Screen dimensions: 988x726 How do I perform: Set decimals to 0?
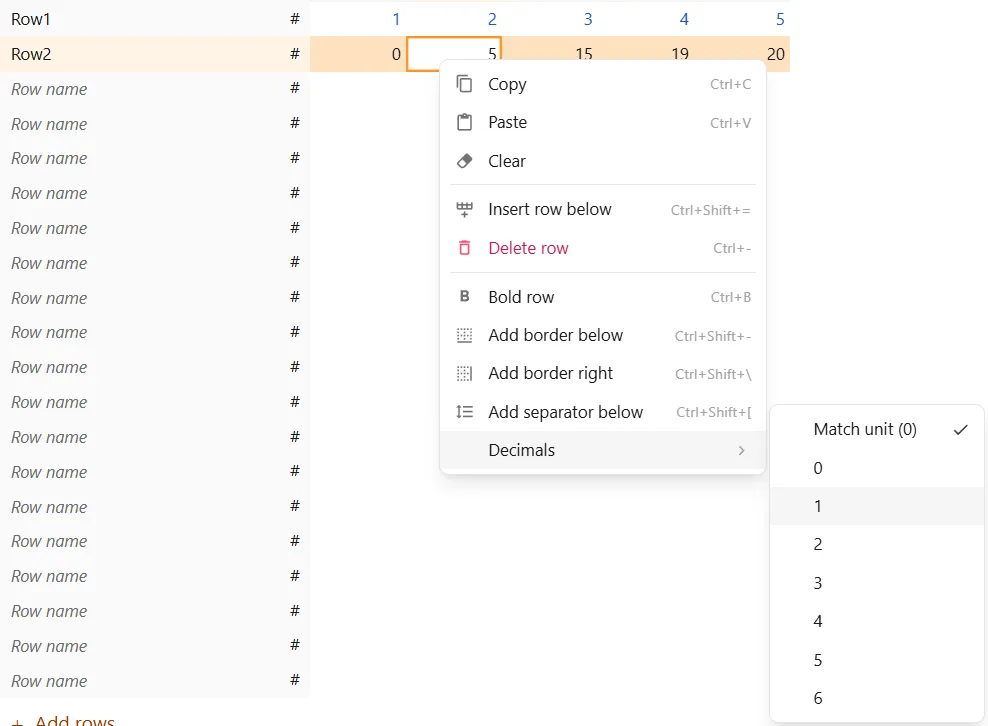click(876, 468)
